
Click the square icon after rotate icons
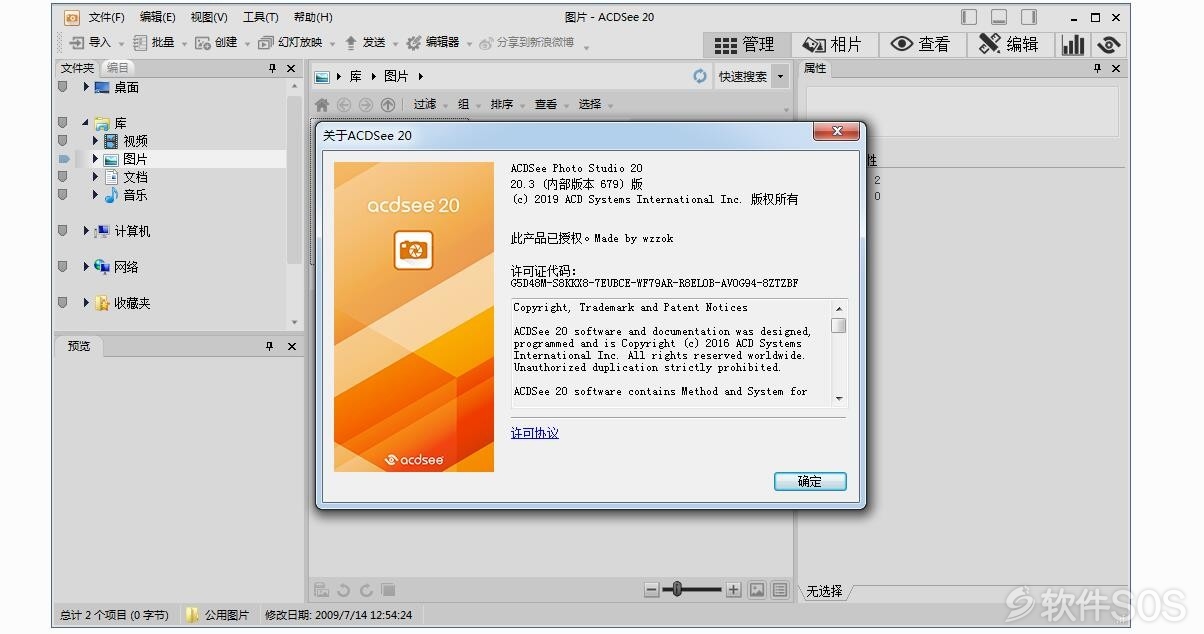[x=388, y=591]
